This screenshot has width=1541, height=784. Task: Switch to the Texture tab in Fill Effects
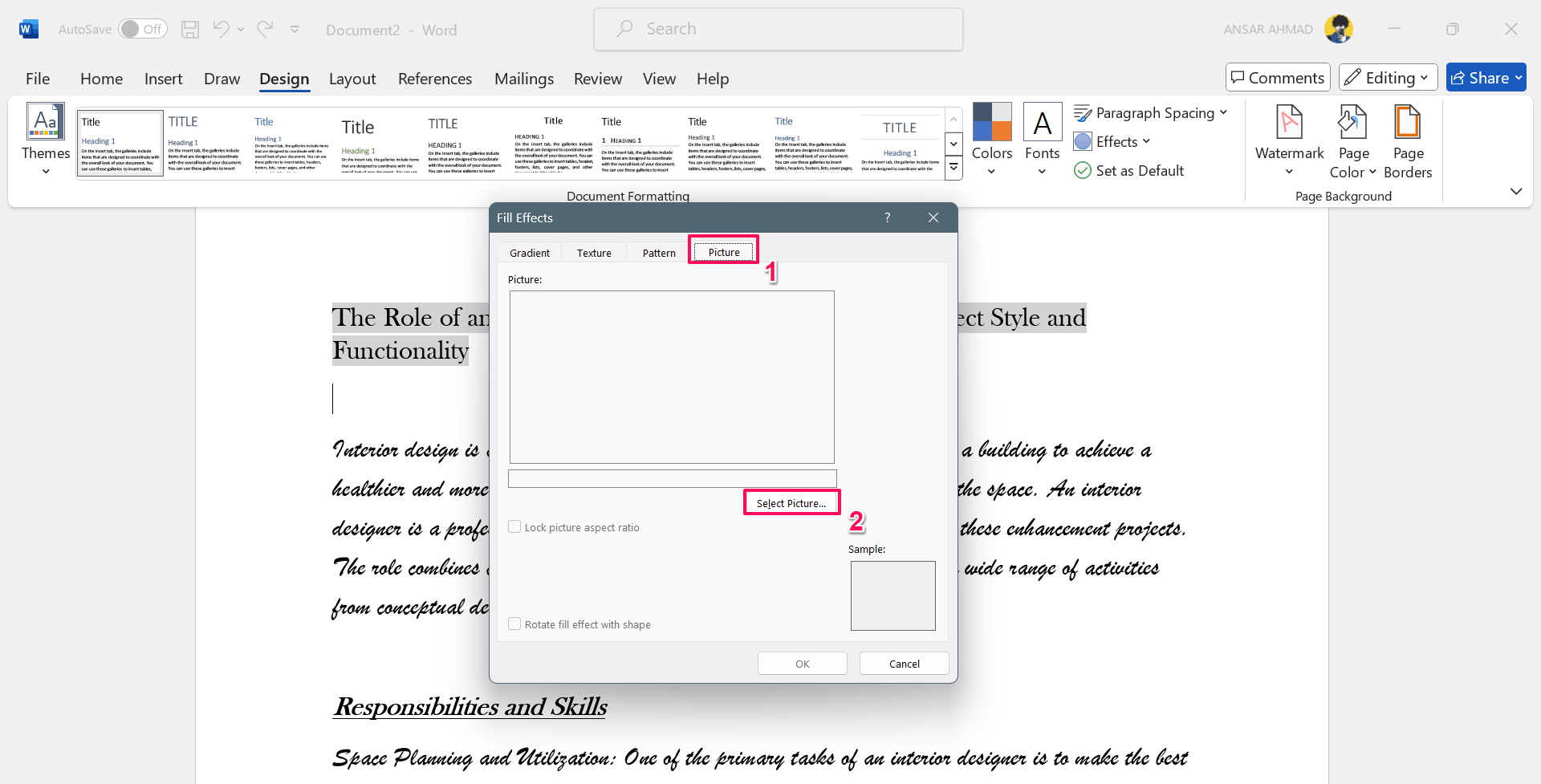(x=594, y=253)
